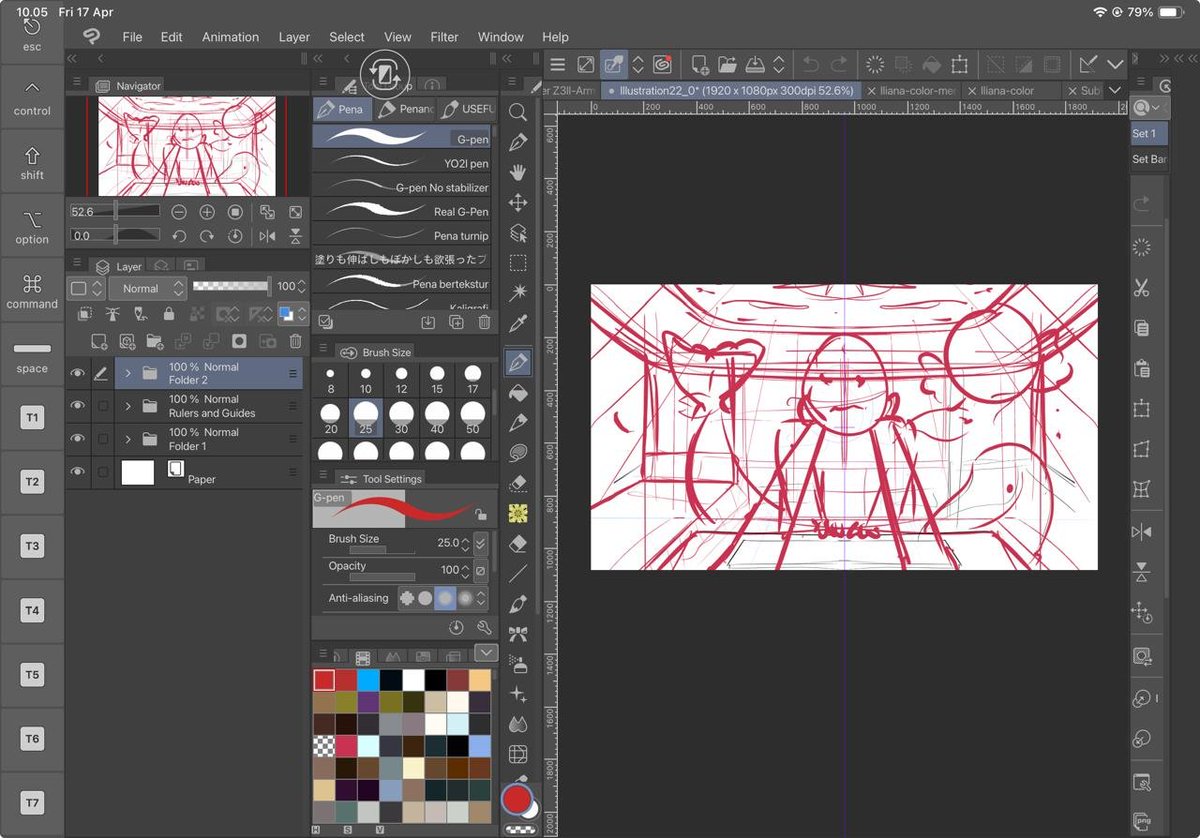Viewport: 1200px width, 838px height.
Task: Toggle visibility of Folder 2 layer
Action: pos(77,373)
